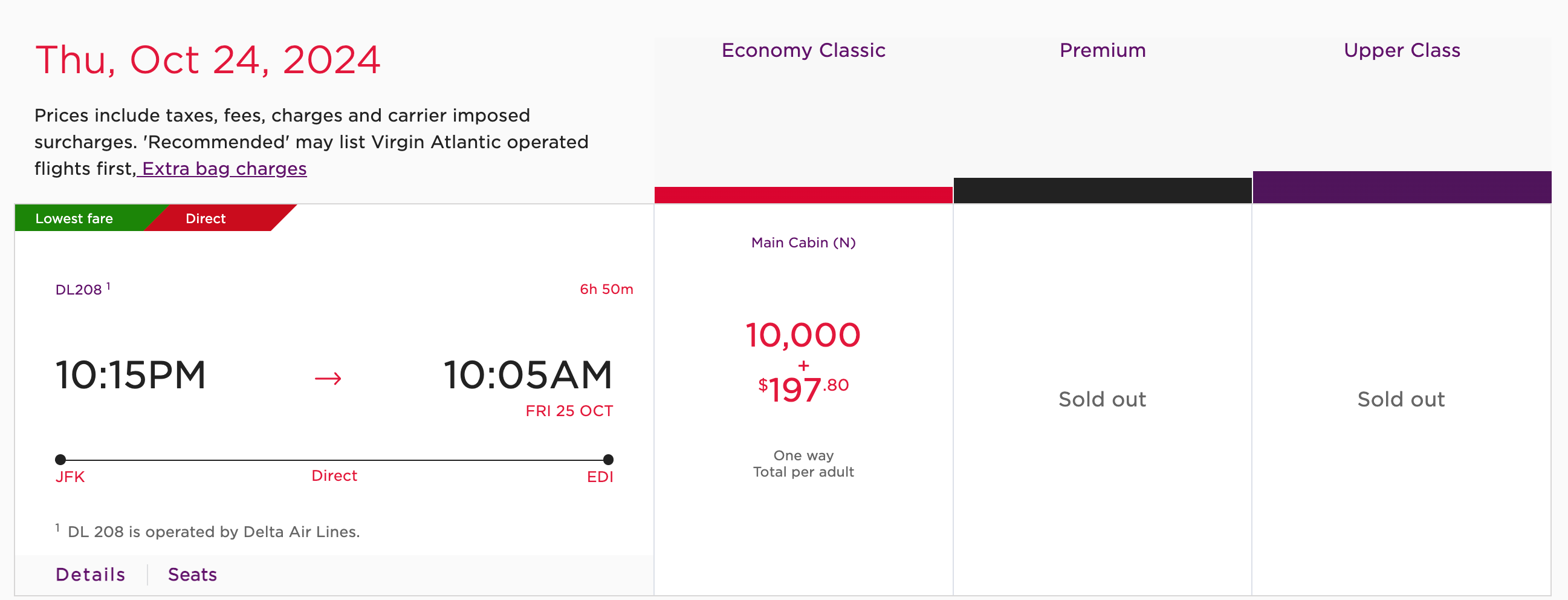1568x600 pixels.
Task: Open the Extra bag charges link
Action: [224, 169]
